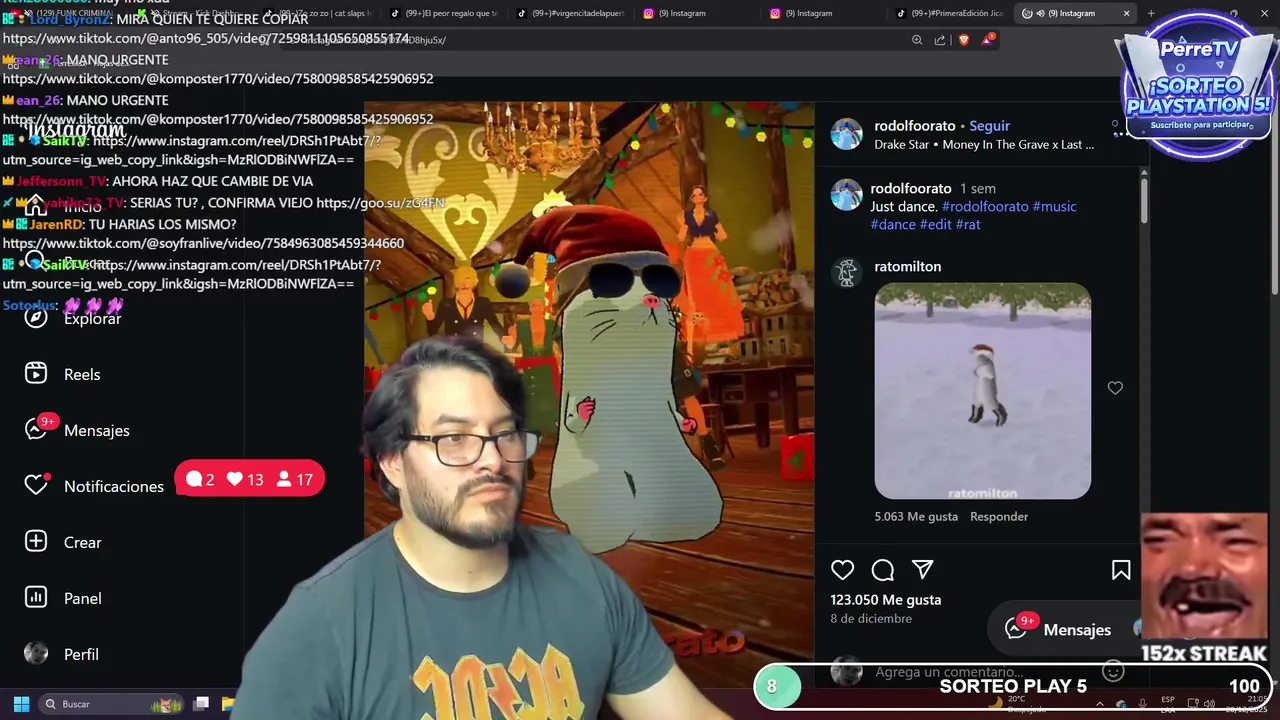Click the File Explorer taskbar icon

coord(227,704)
